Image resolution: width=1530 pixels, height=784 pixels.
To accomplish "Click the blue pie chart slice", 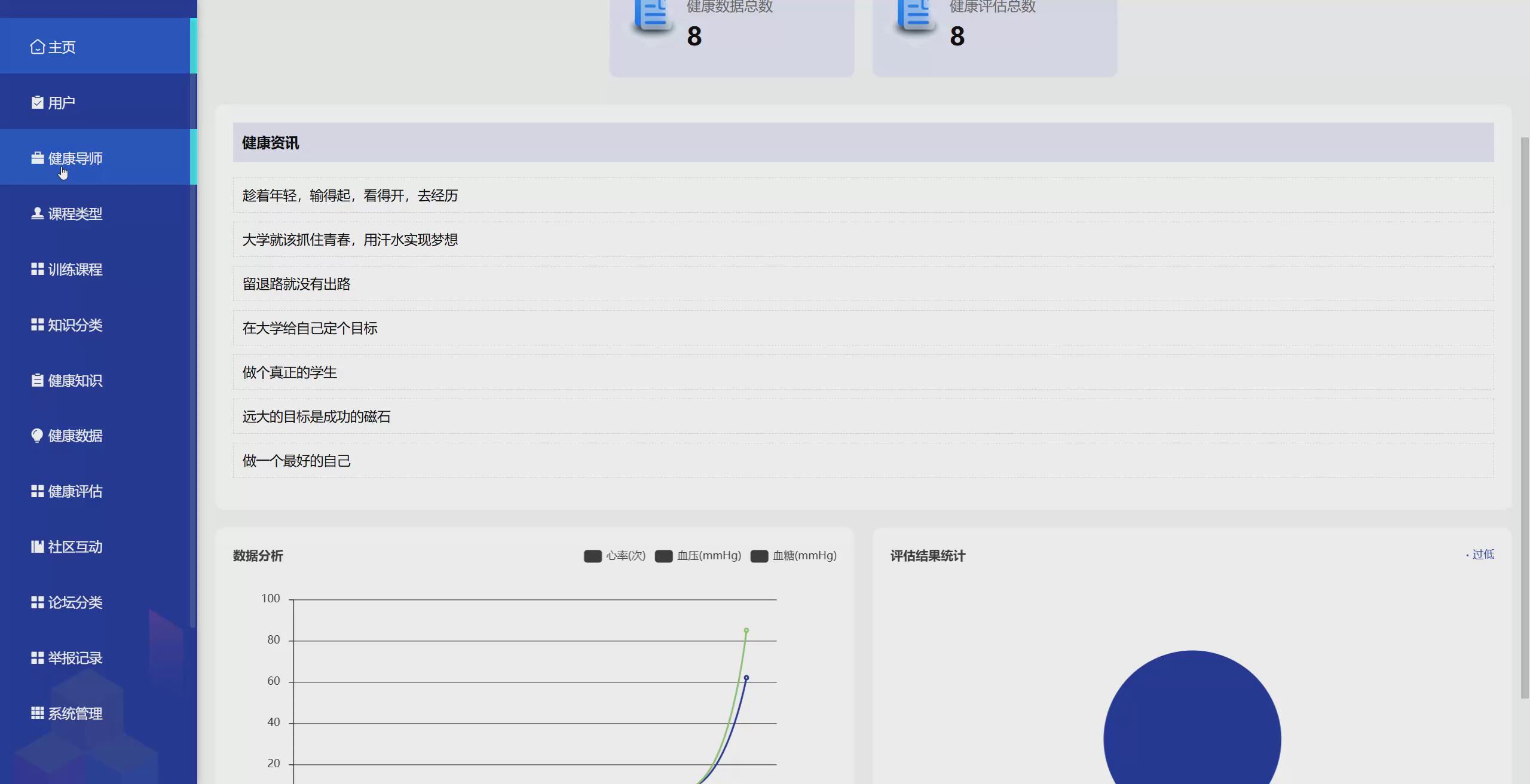I will click(1192, 717).
